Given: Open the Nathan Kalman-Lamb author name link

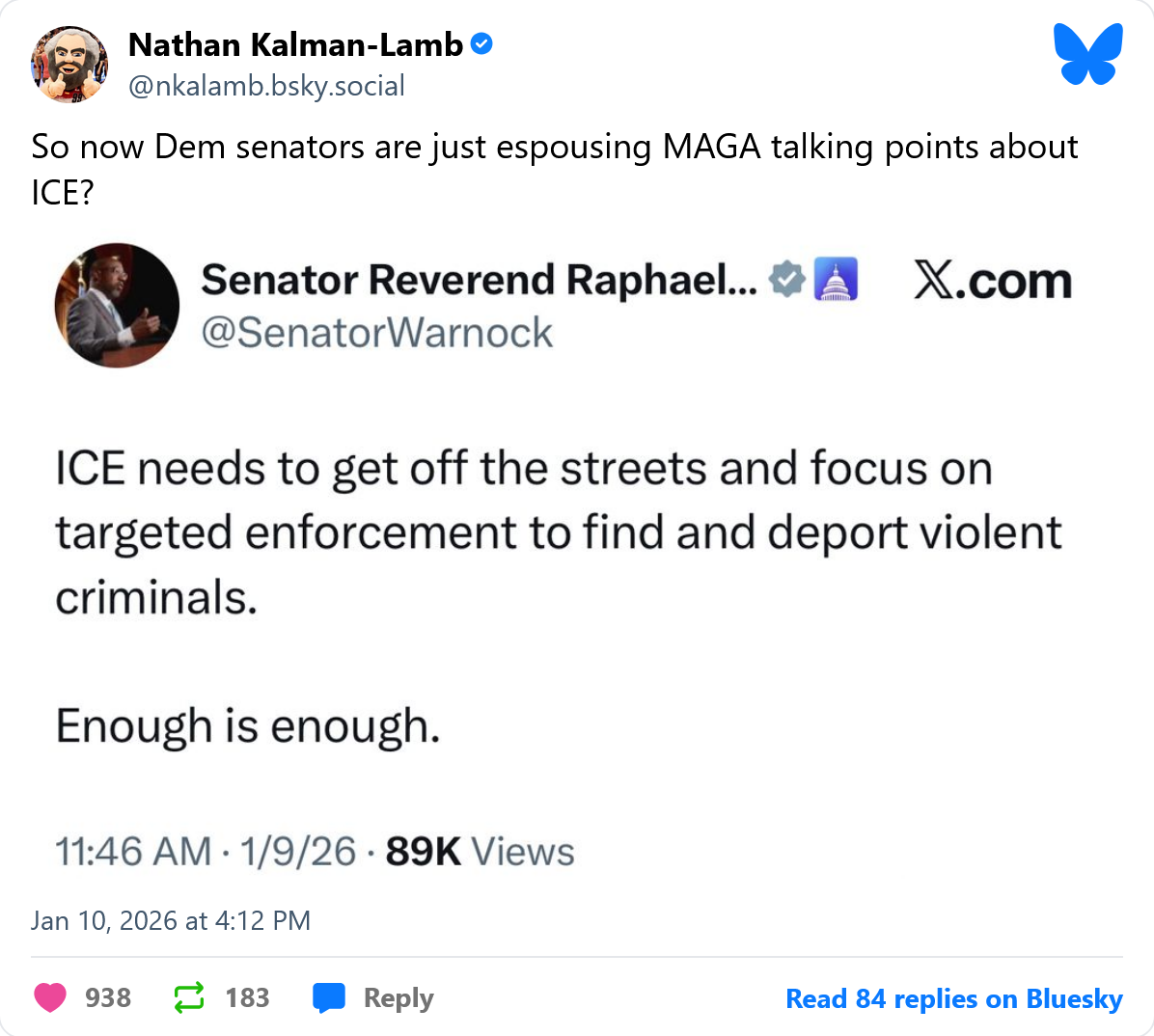Looking at the screenshot, I should coord(295,44).
